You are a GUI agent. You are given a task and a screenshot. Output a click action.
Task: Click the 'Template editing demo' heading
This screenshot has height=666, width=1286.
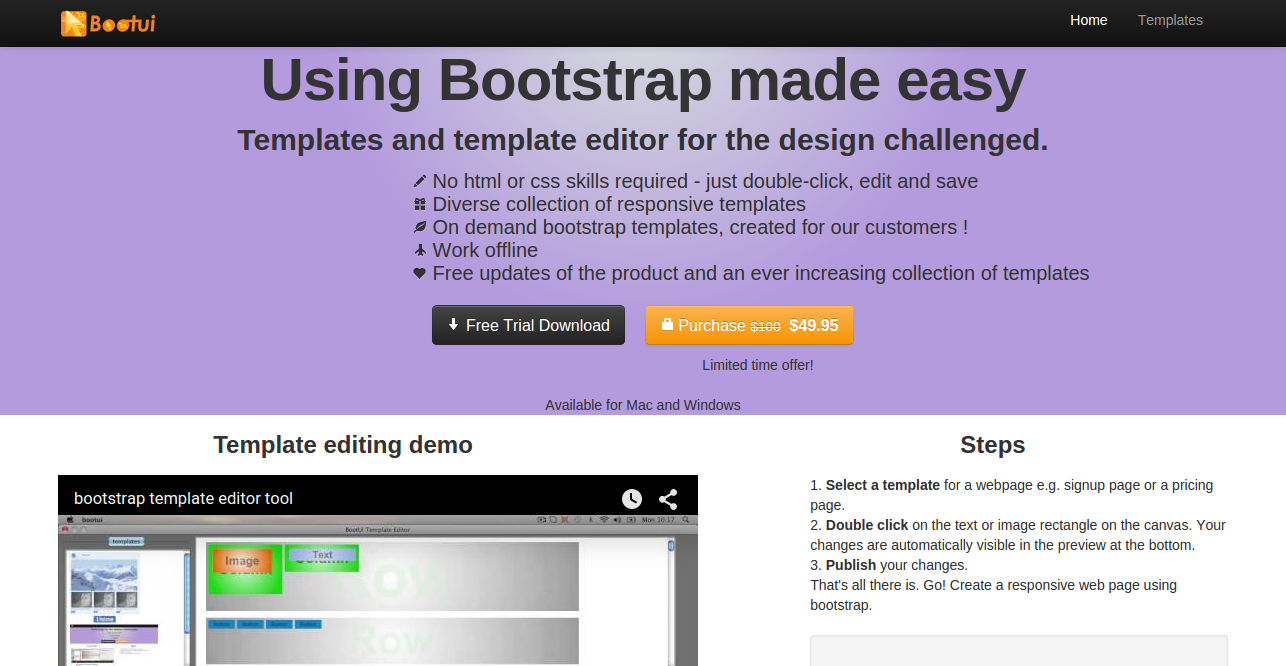343,445
